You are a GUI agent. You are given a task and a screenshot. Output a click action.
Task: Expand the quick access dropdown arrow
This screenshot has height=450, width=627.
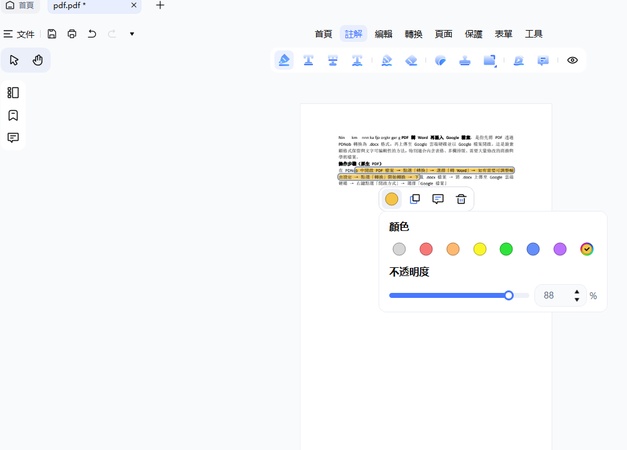point(132,34)
